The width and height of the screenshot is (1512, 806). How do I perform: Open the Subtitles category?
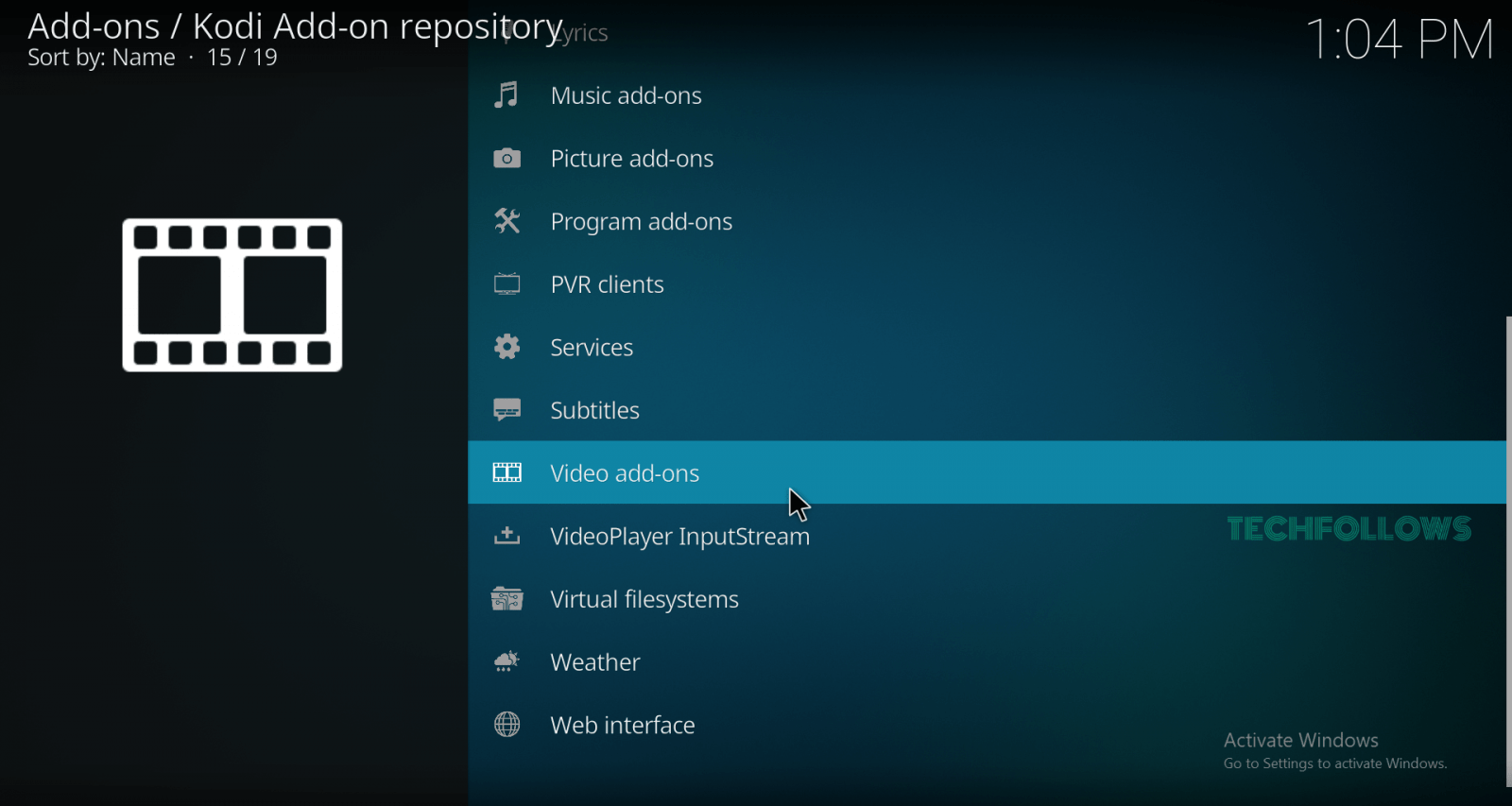pos(987,410)
